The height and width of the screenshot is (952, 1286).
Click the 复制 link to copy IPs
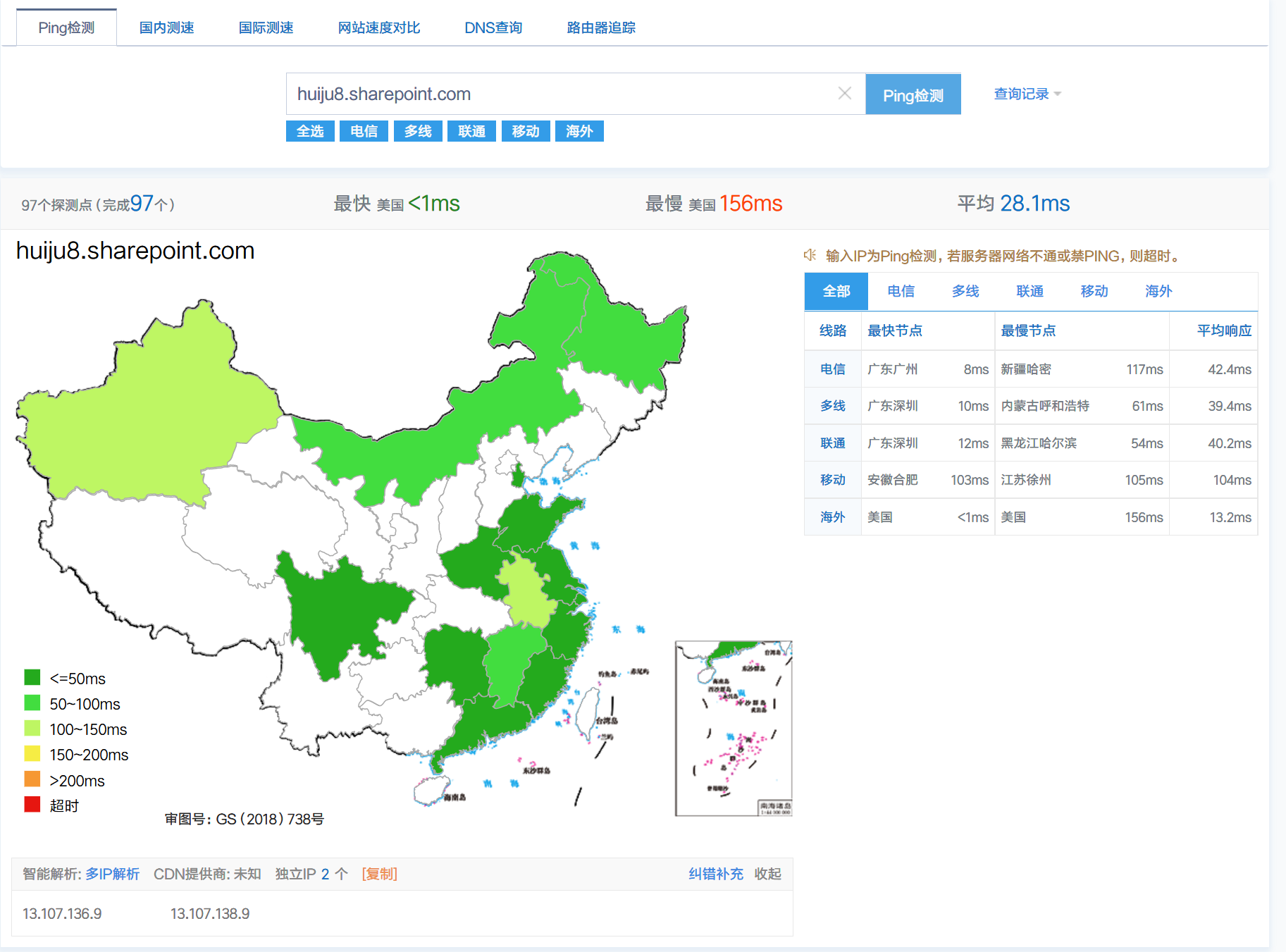pyautogui.click(x=379, y=874)
